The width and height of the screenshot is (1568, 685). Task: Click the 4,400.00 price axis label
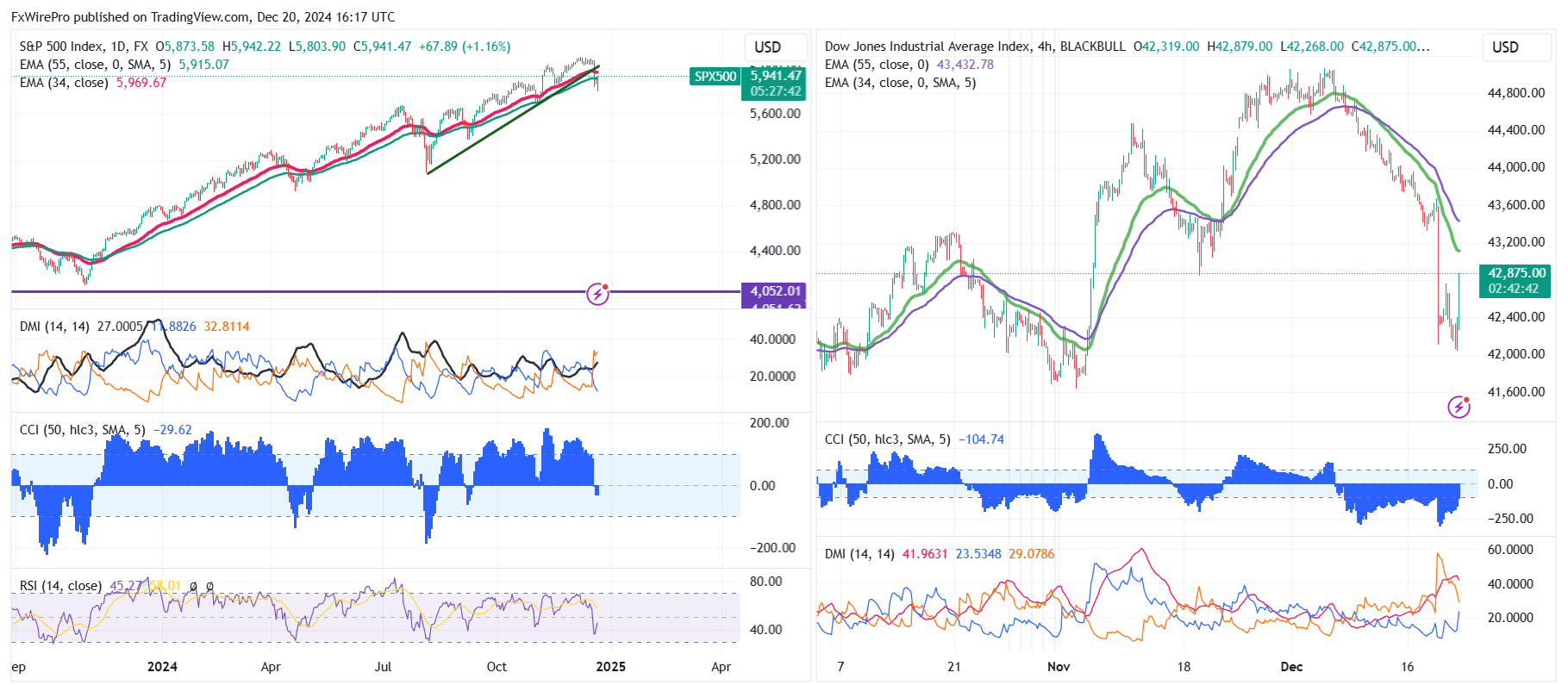775,251
